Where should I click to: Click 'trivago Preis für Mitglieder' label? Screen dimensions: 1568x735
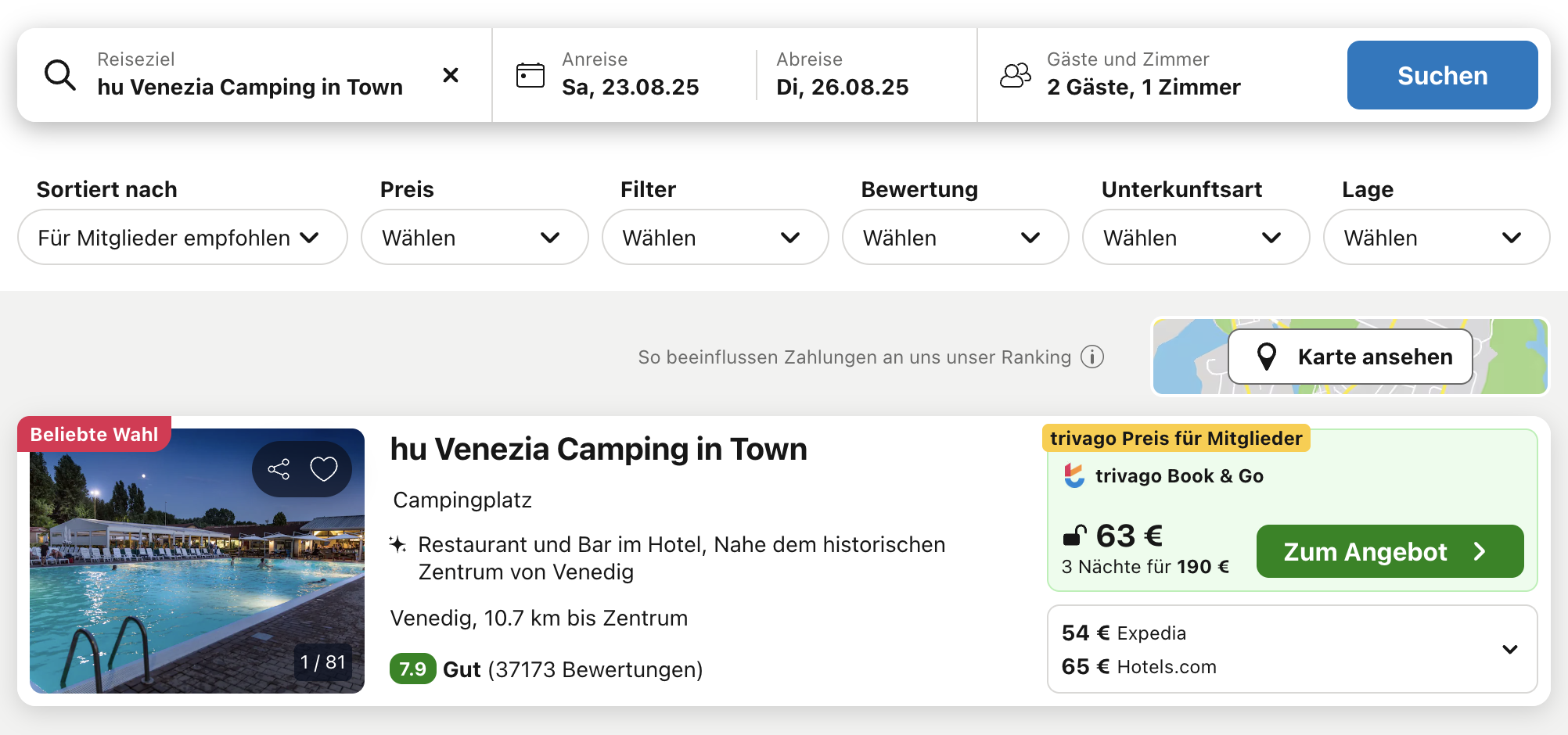coord(1176,438)
